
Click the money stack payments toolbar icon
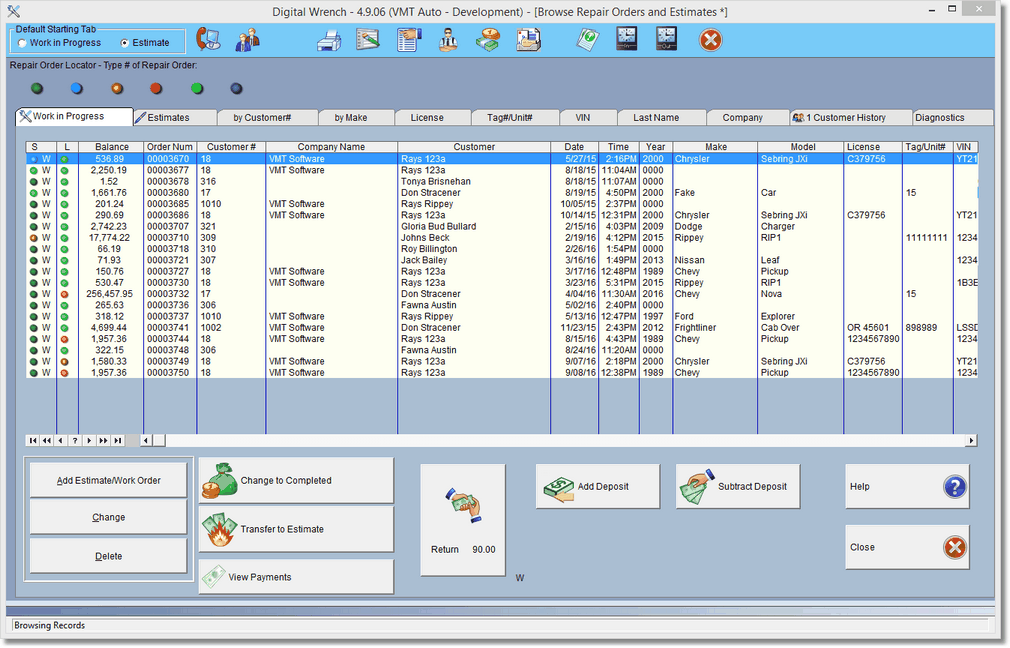tap(490, 39)
